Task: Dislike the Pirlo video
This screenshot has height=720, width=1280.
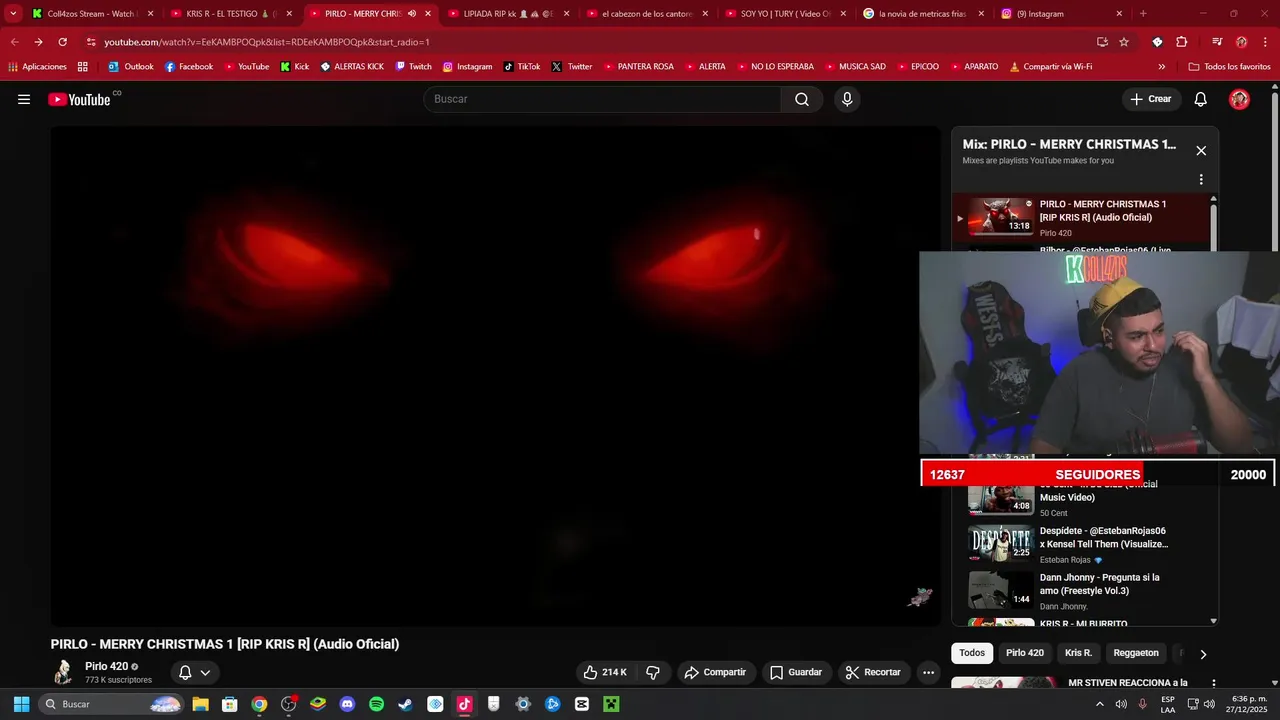Action: click(x=653, y=672)
